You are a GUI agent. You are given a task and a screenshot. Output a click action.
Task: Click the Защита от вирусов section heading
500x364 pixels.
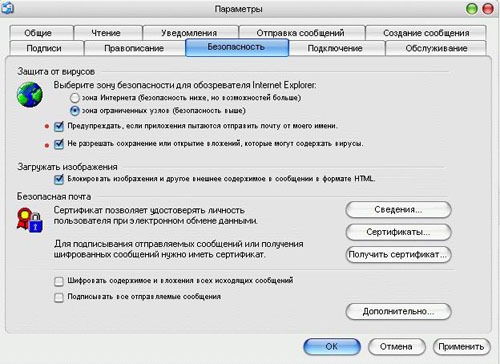click(x=56, y=72)
